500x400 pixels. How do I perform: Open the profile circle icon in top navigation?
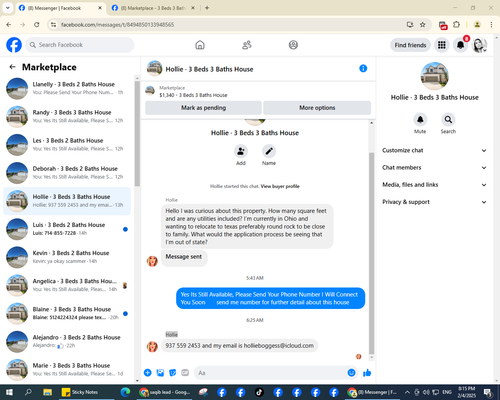[x=293, y=45]
